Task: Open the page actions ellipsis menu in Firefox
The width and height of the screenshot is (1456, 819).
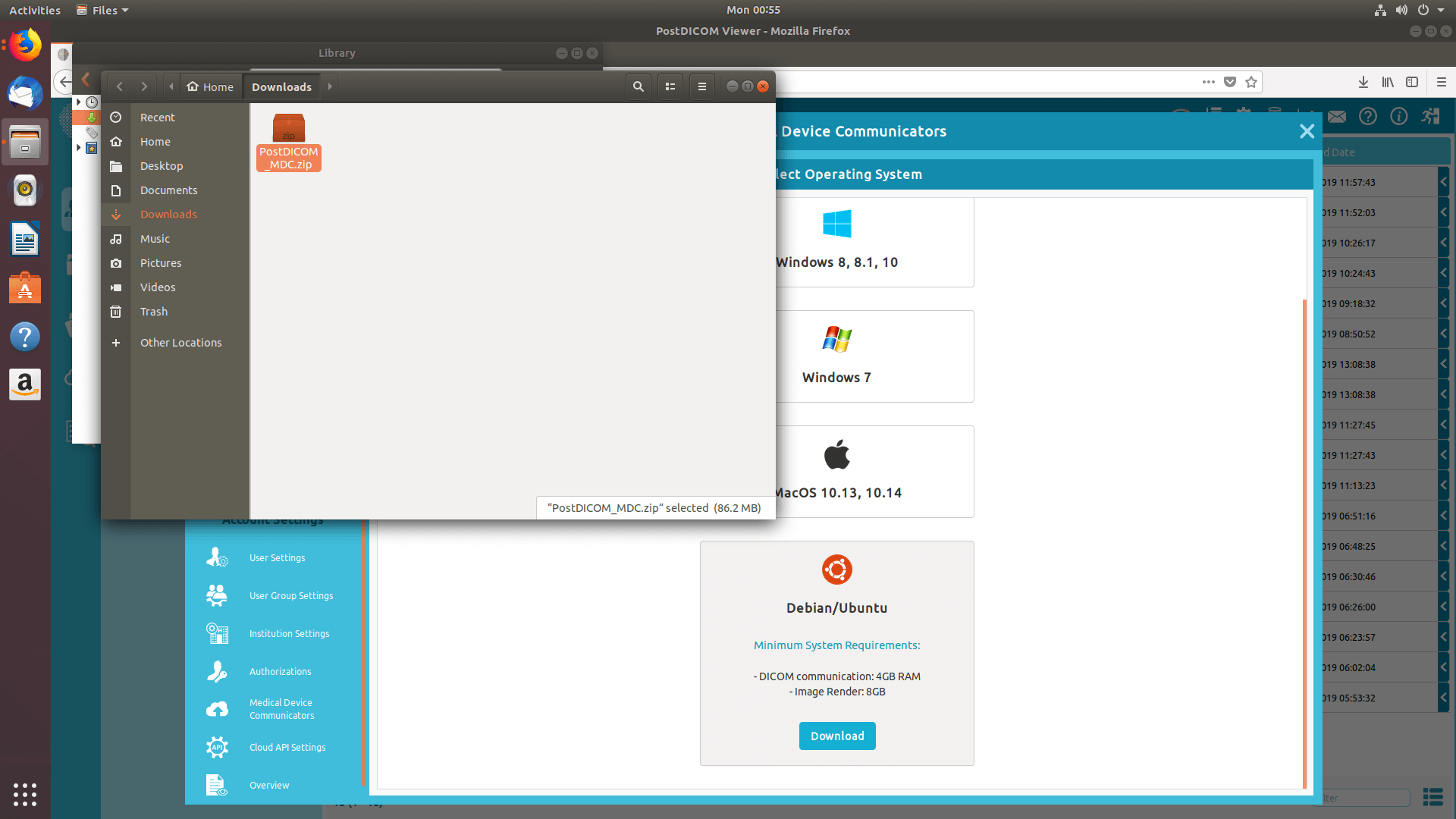Action: [1208, 82]
